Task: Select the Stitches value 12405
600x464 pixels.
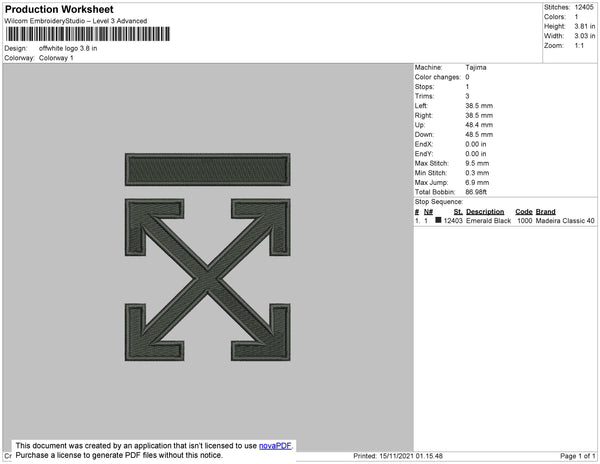Action: [584, 7]
